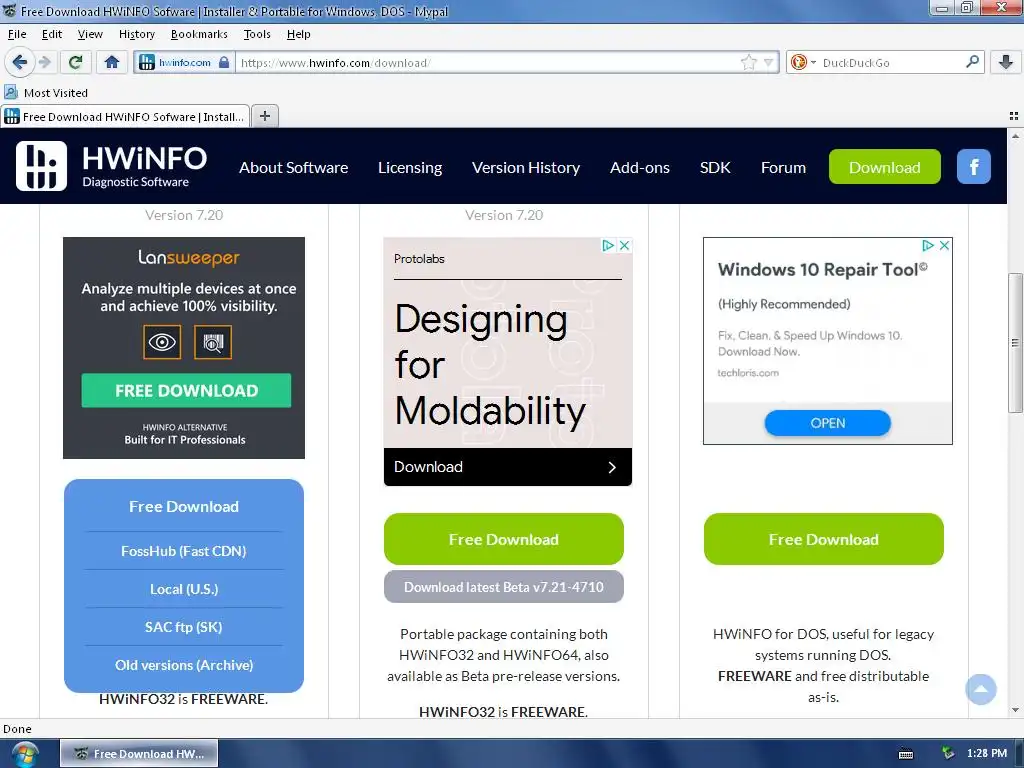Image resolution: width=1024 pixels, height=768 pixels.
Task: Select the Free Download HWiNFO browser tab
Action: [125, 116]
